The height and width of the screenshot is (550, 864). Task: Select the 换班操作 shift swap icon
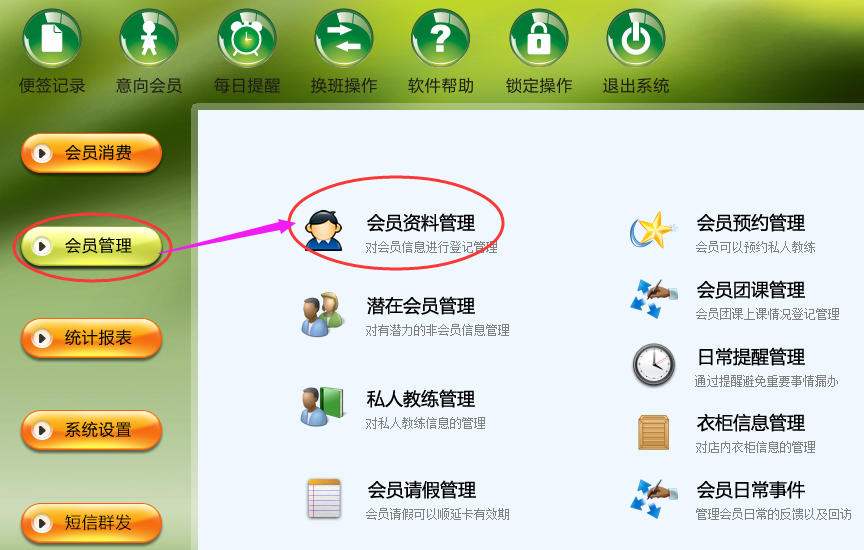[344, 38]
